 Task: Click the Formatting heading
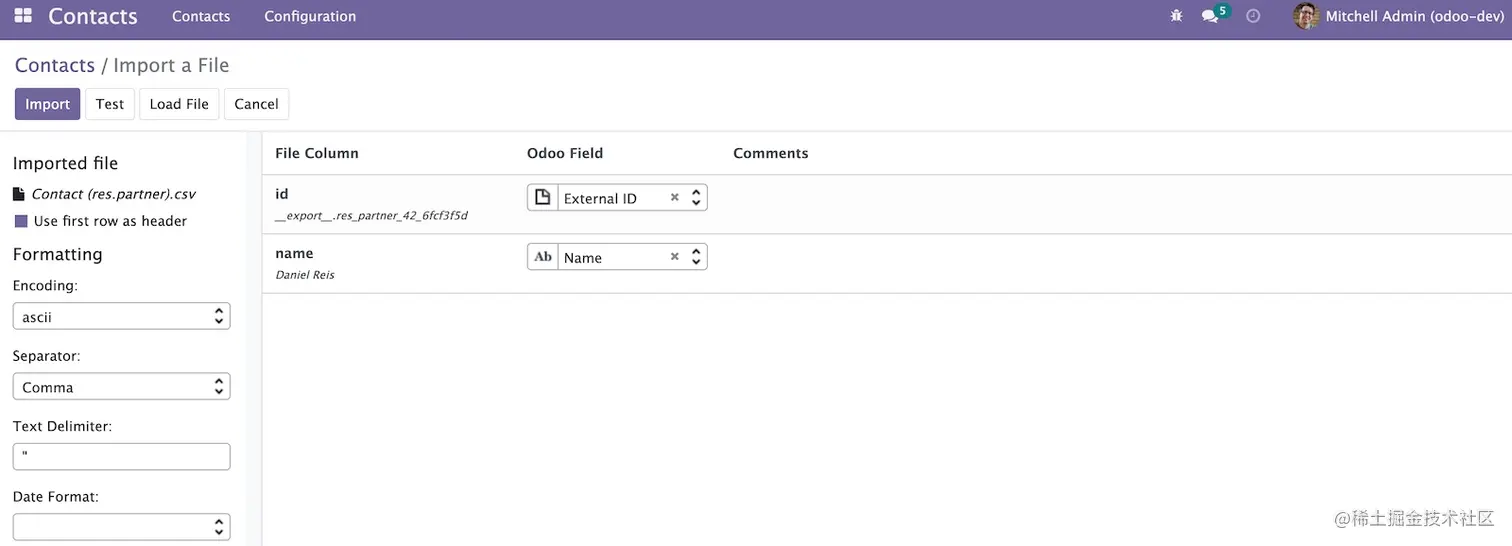(58, 254)
